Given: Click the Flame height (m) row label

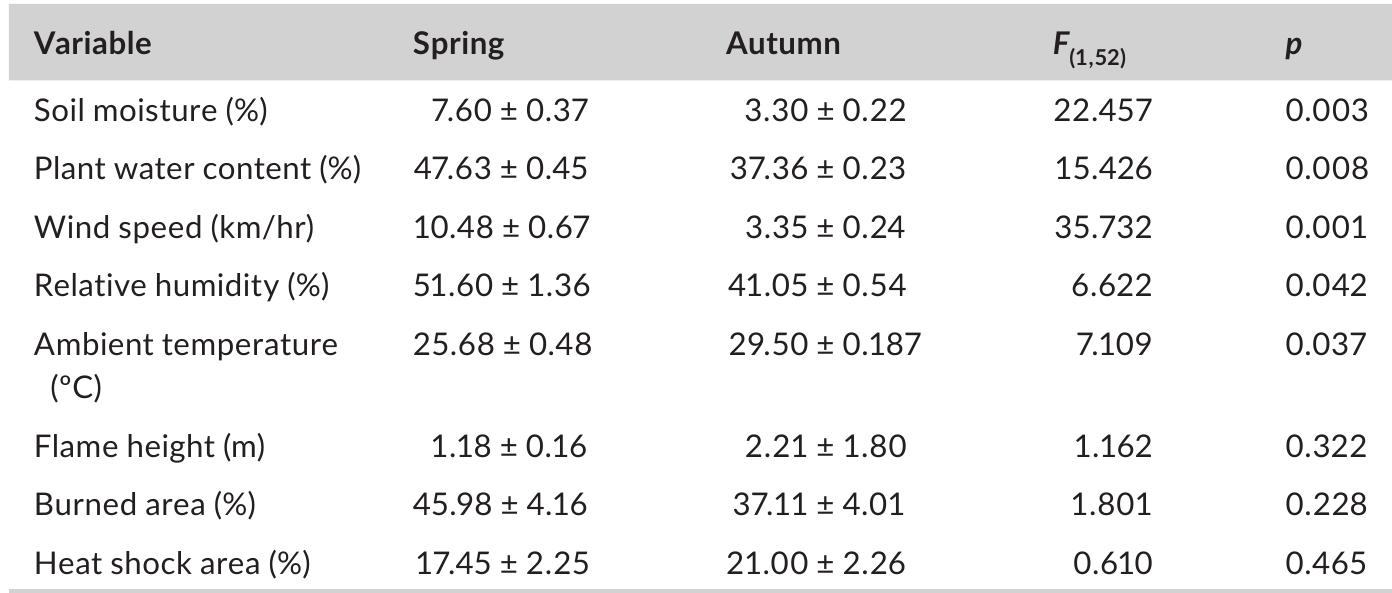Looking at the screenshot, I should tap(149, 445).
